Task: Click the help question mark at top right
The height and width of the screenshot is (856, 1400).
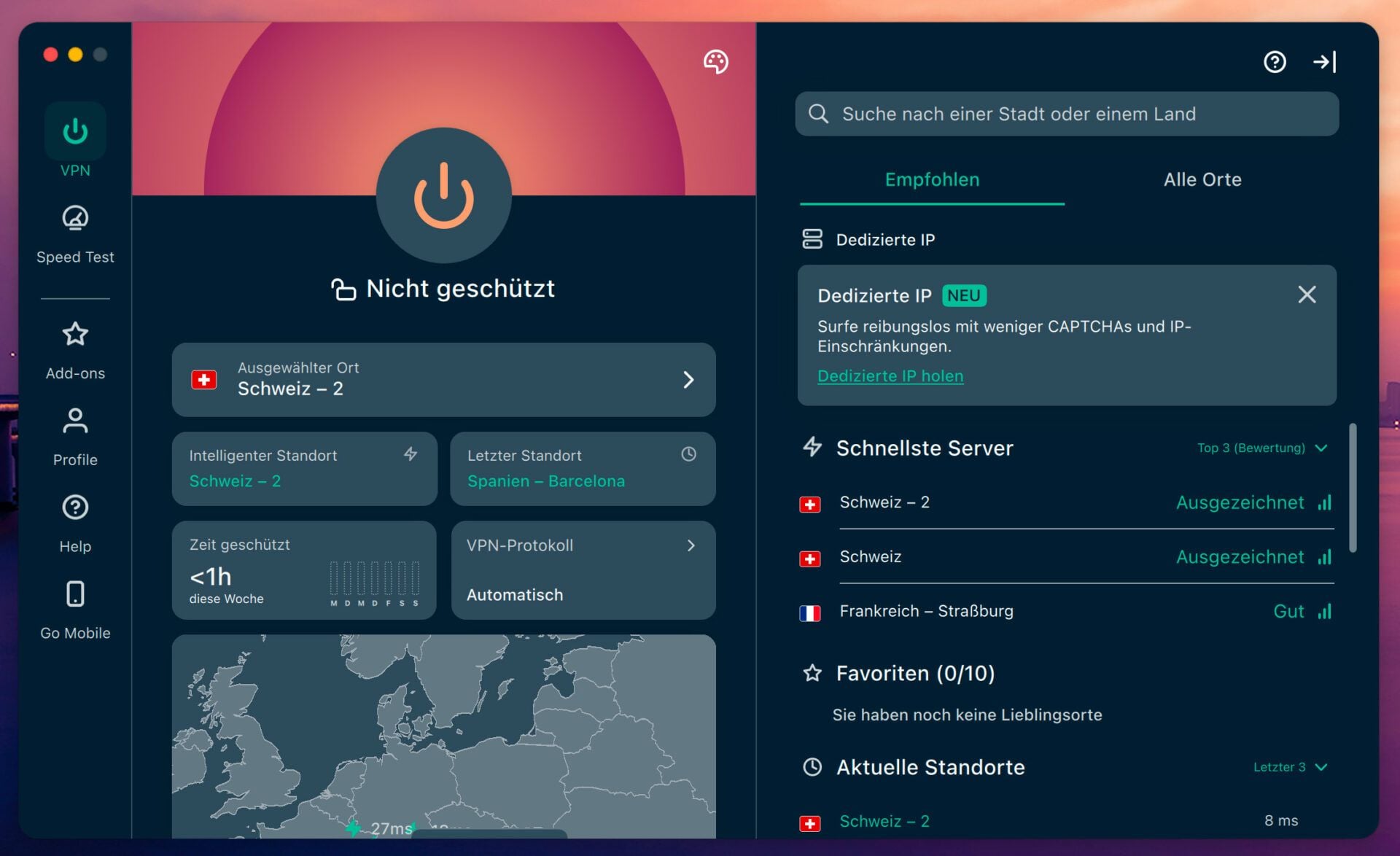Action: [1275, 62]
